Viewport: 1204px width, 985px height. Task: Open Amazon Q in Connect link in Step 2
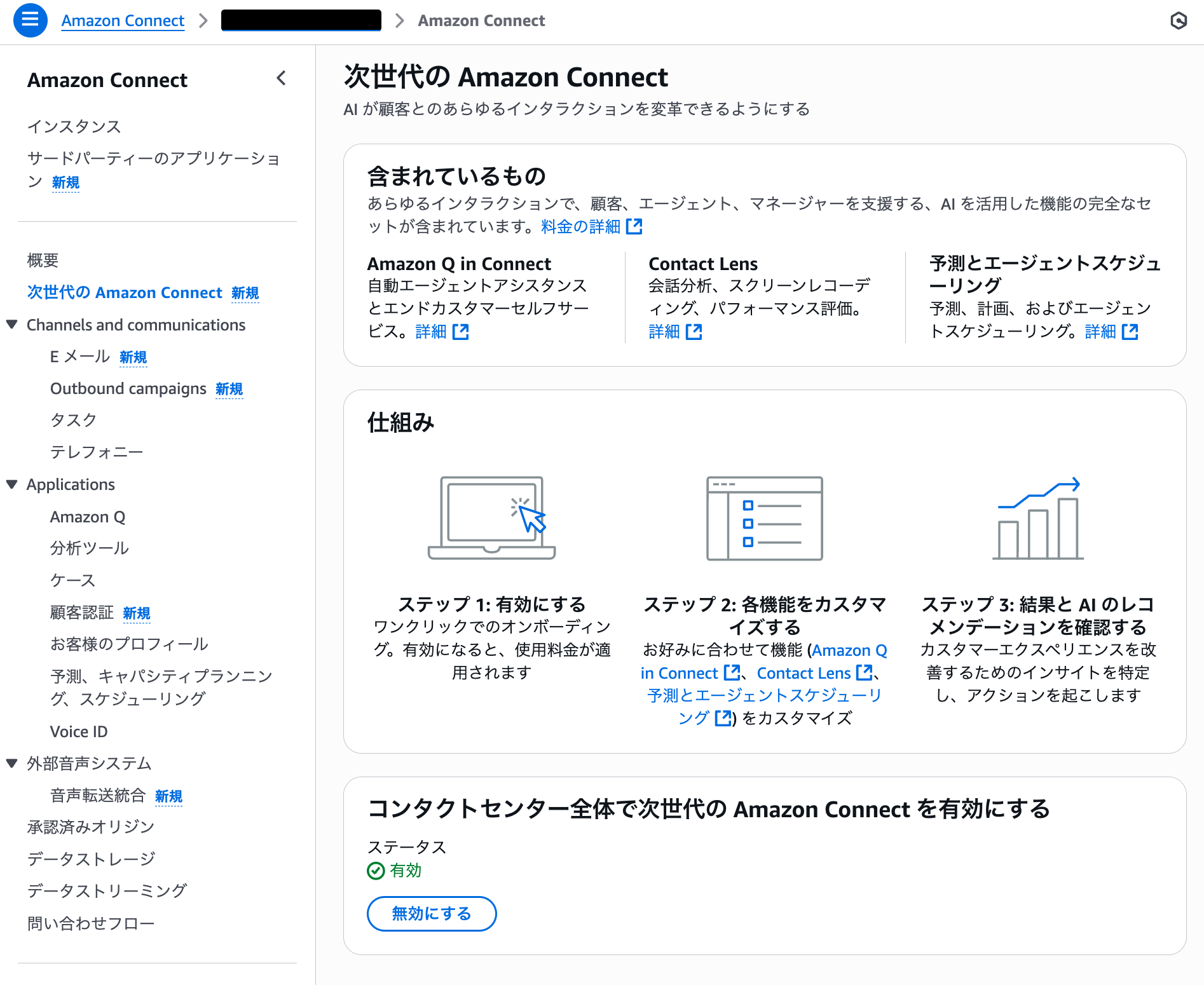764,662
